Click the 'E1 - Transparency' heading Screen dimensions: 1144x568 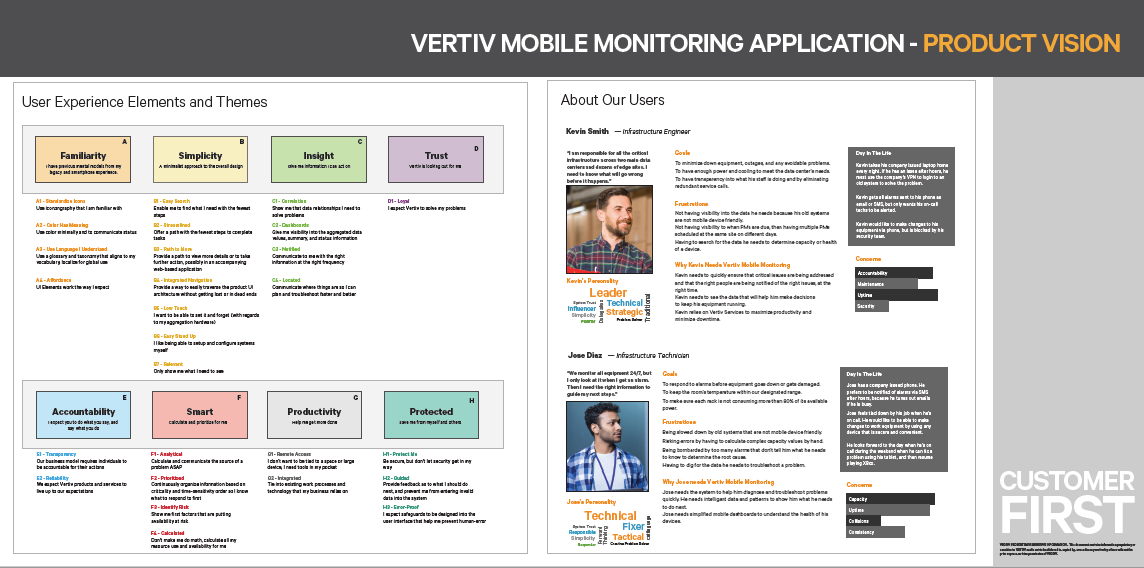56,454
